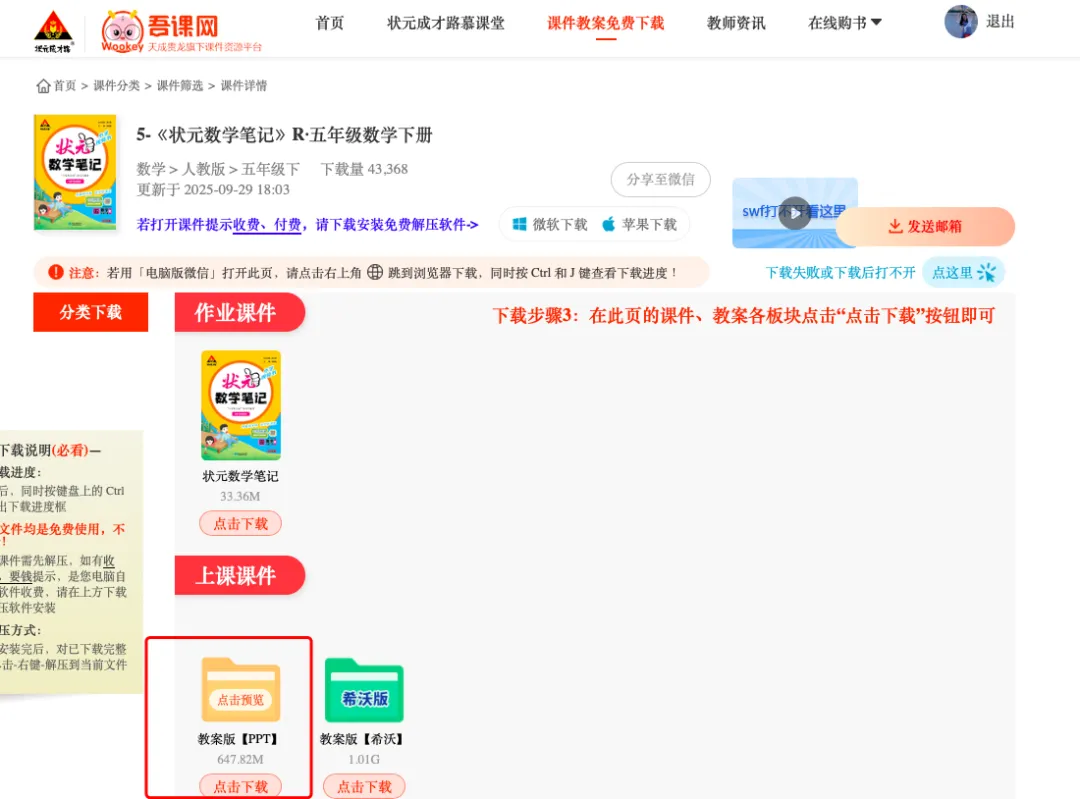Click the title 《状元数学笔记》R·五年级数学下册
1080x799 pixels.
[x=284, y=135]
